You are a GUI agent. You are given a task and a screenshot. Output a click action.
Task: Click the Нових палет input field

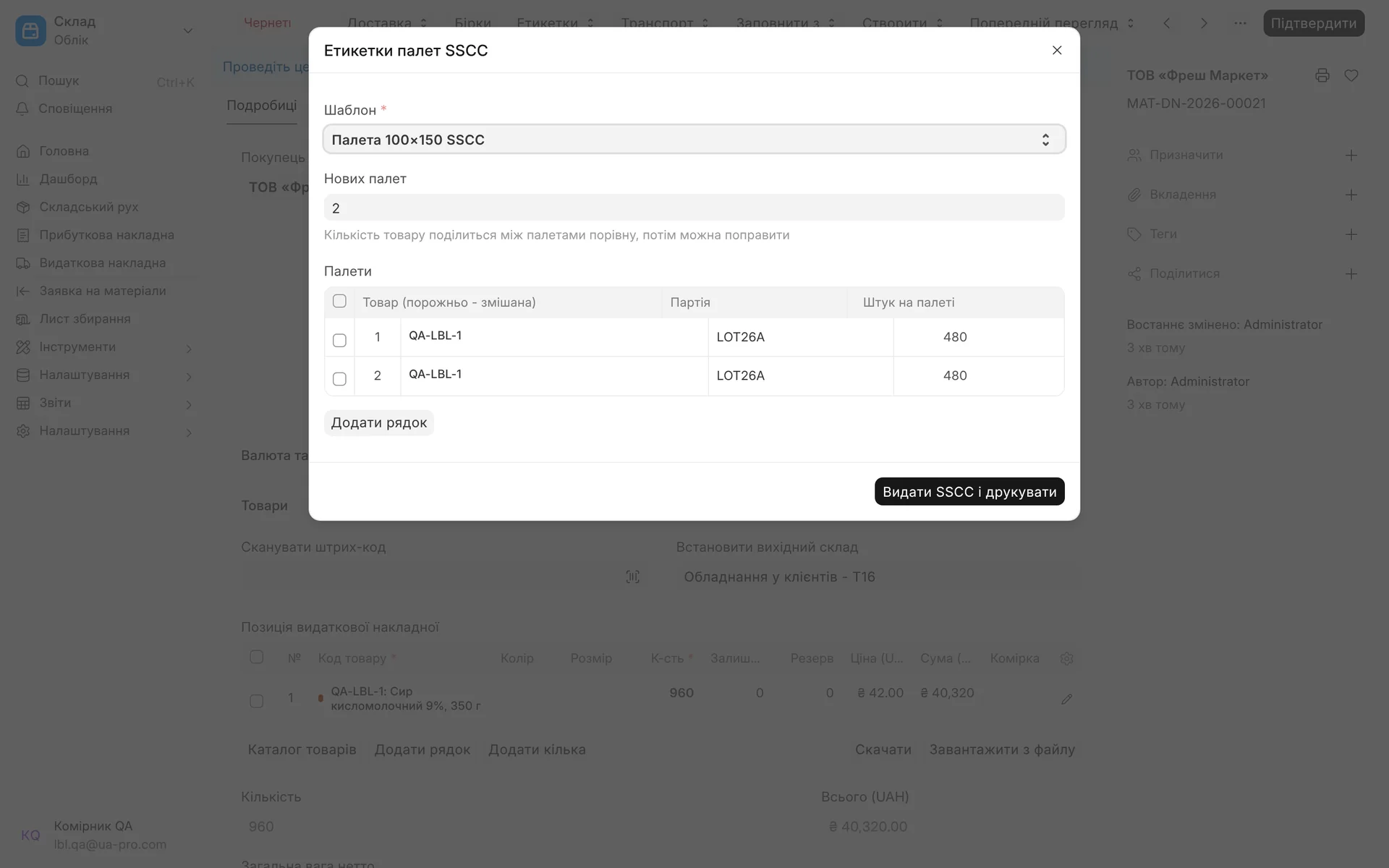coord(694,208)
